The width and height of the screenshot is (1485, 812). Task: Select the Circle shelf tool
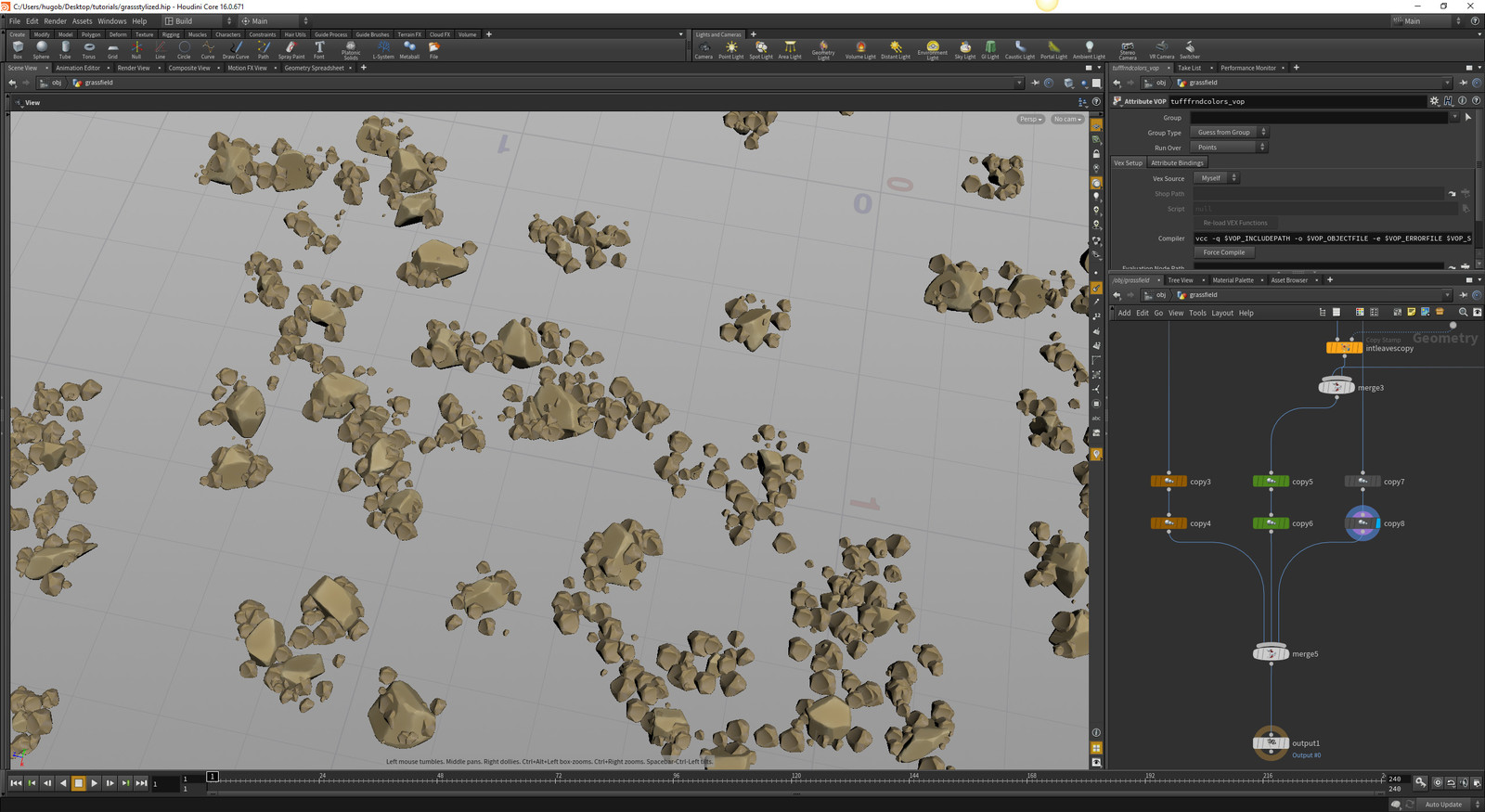point(184,49)
